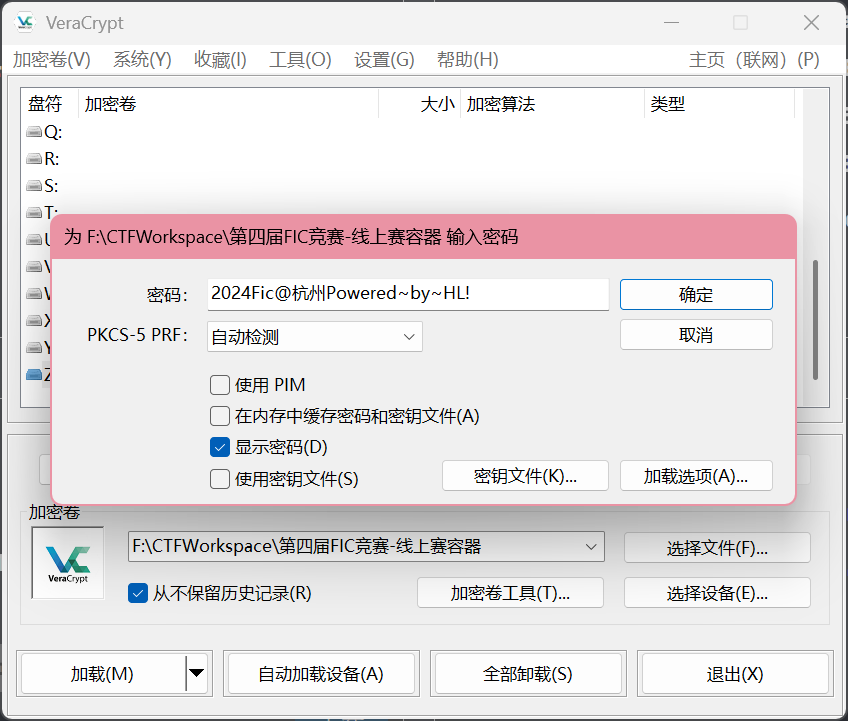Click the 大小 column header
Image resolution: width=848 pixels, height=721 pixels.
tap(420, 104)
